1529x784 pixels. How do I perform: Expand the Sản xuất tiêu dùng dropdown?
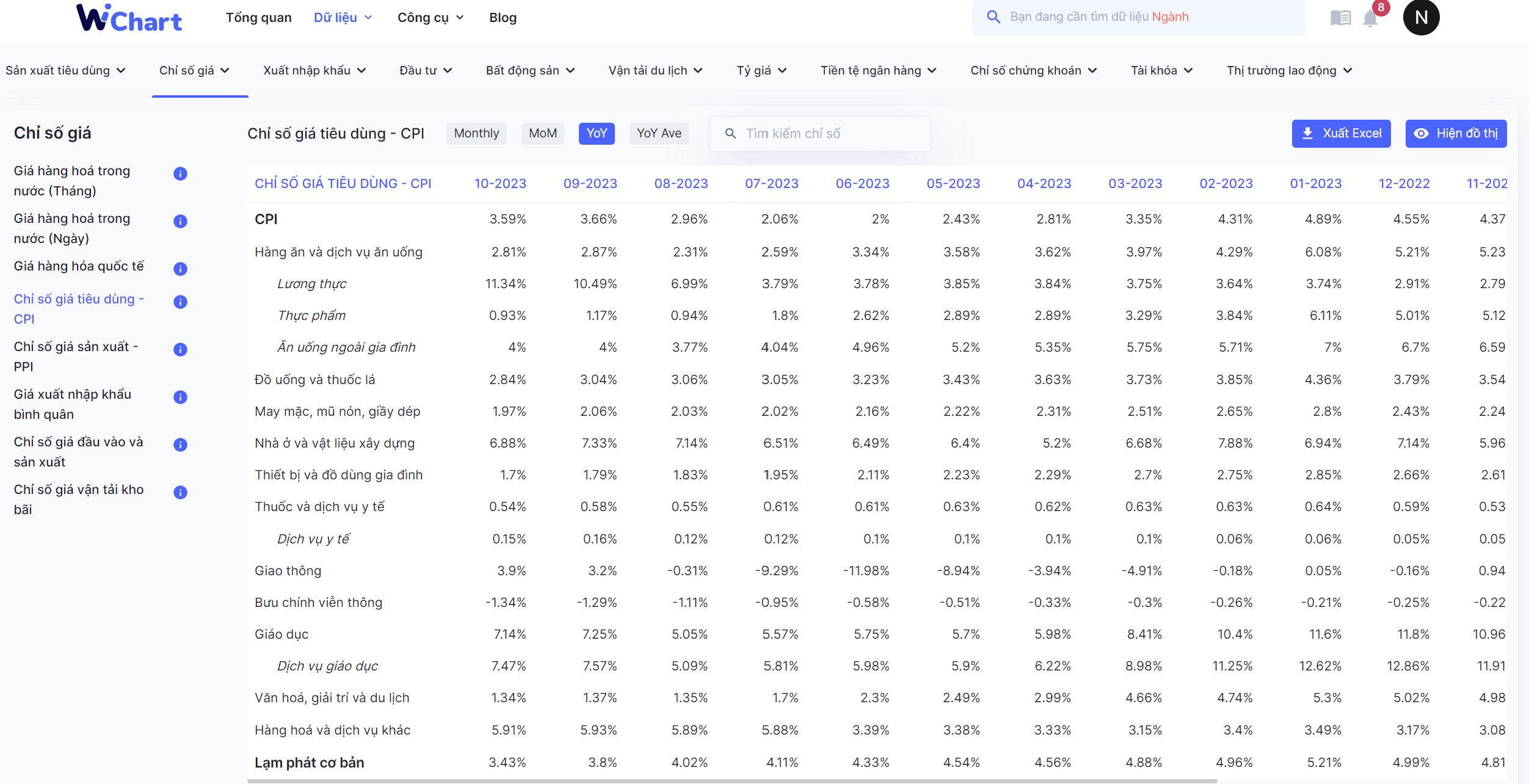65,70
